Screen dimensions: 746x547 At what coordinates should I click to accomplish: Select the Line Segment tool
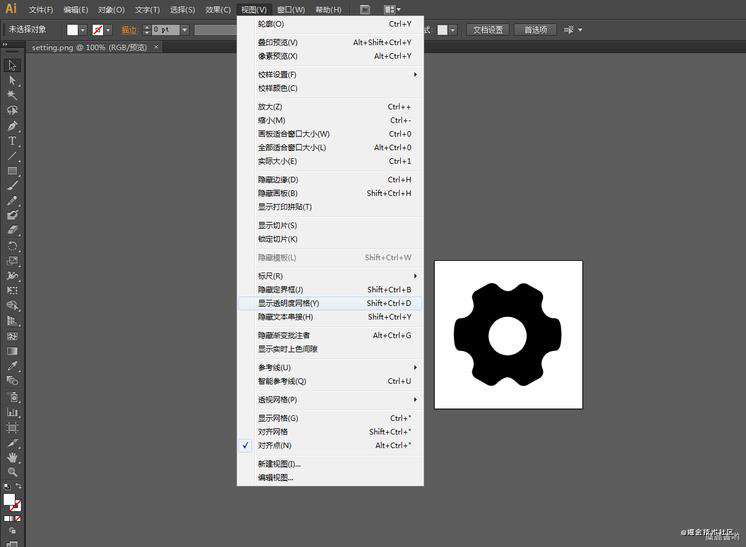(12, 156)
